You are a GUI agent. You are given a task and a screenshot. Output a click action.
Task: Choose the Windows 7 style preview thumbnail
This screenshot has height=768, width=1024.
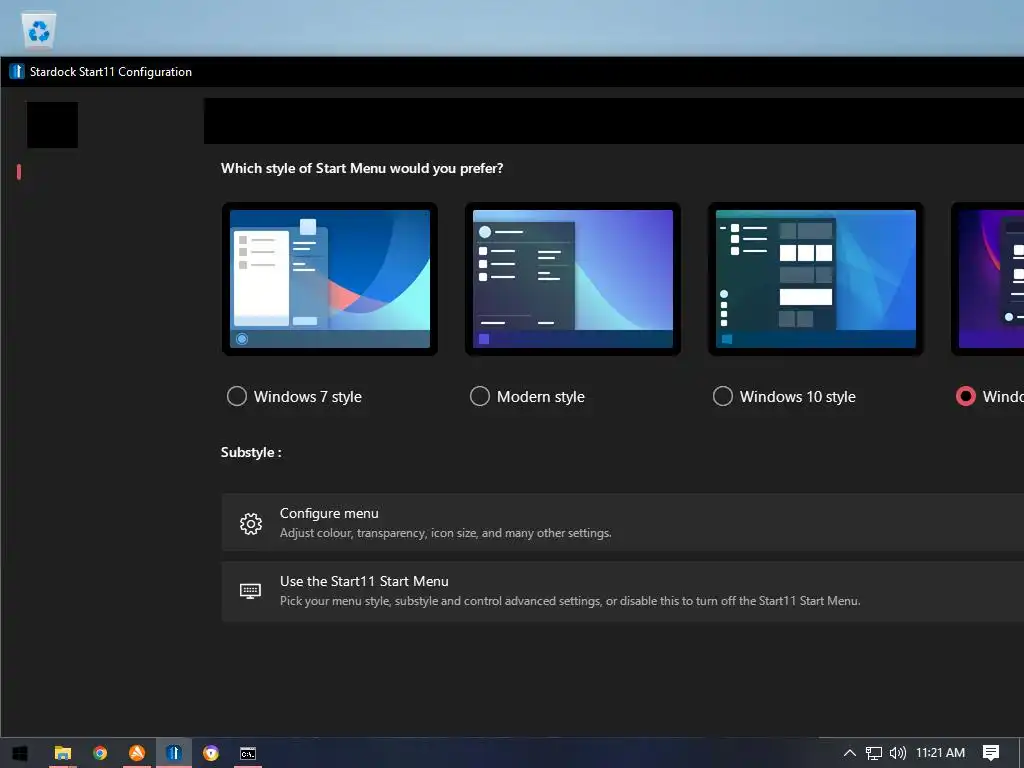(330, 279)
